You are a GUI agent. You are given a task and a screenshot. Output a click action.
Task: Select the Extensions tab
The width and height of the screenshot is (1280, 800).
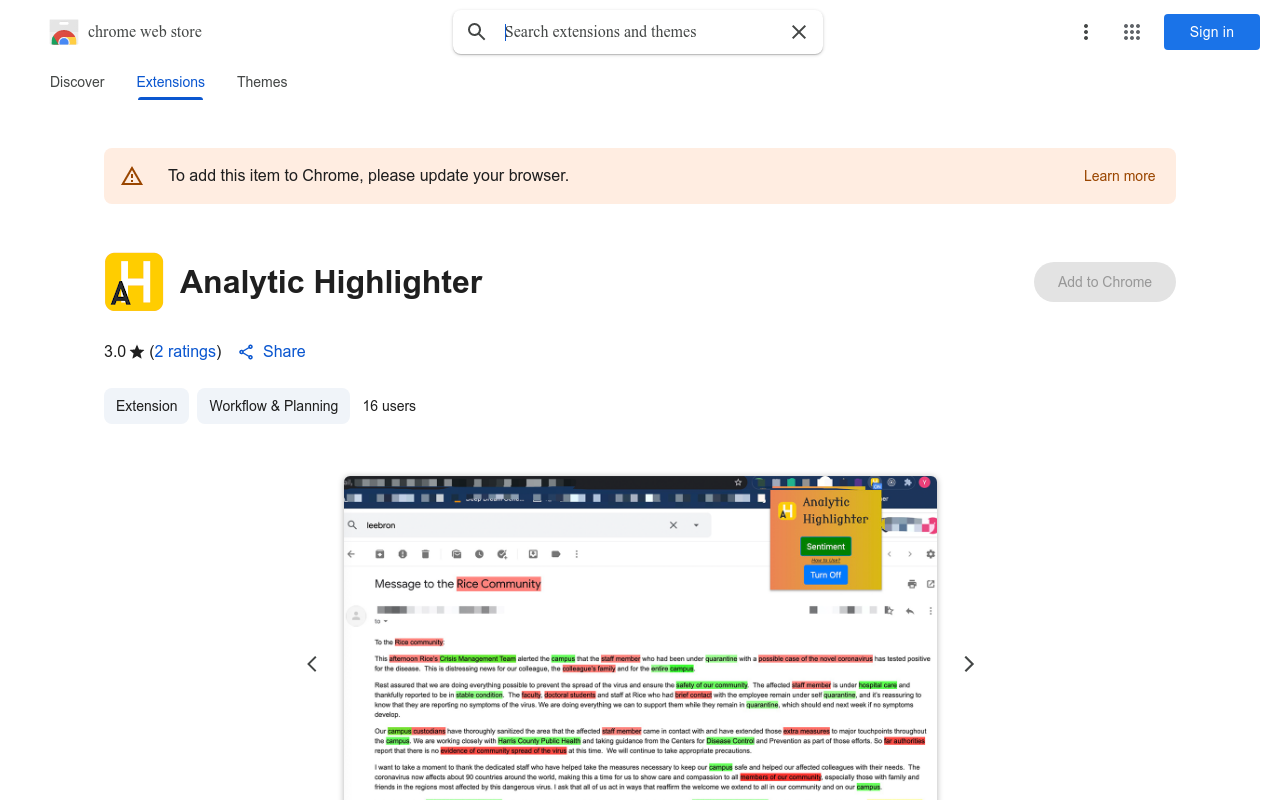(171, 82)
